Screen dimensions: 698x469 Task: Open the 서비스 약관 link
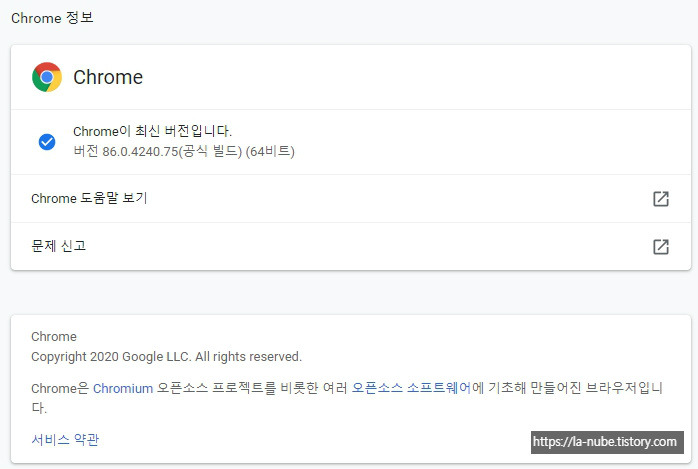point(65,440)
